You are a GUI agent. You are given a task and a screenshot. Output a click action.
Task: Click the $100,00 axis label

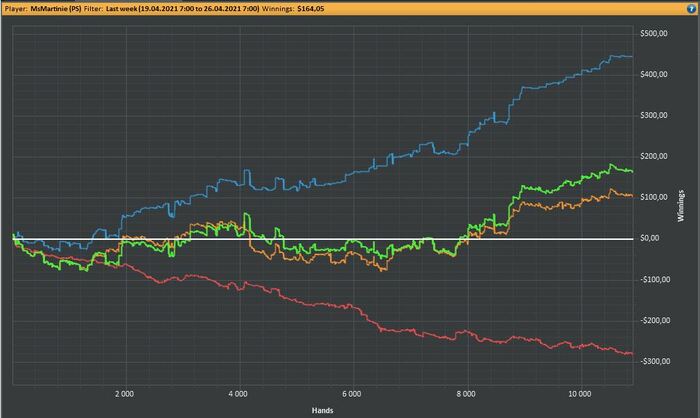pyautogui.click(x=654, y=197)
